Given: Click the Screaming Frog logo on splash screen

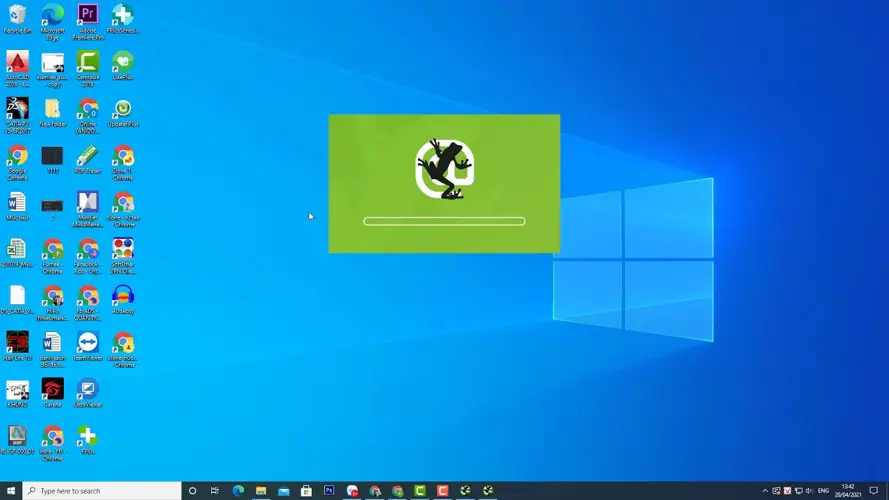Looking at the screenshot, I should (444, 169).
